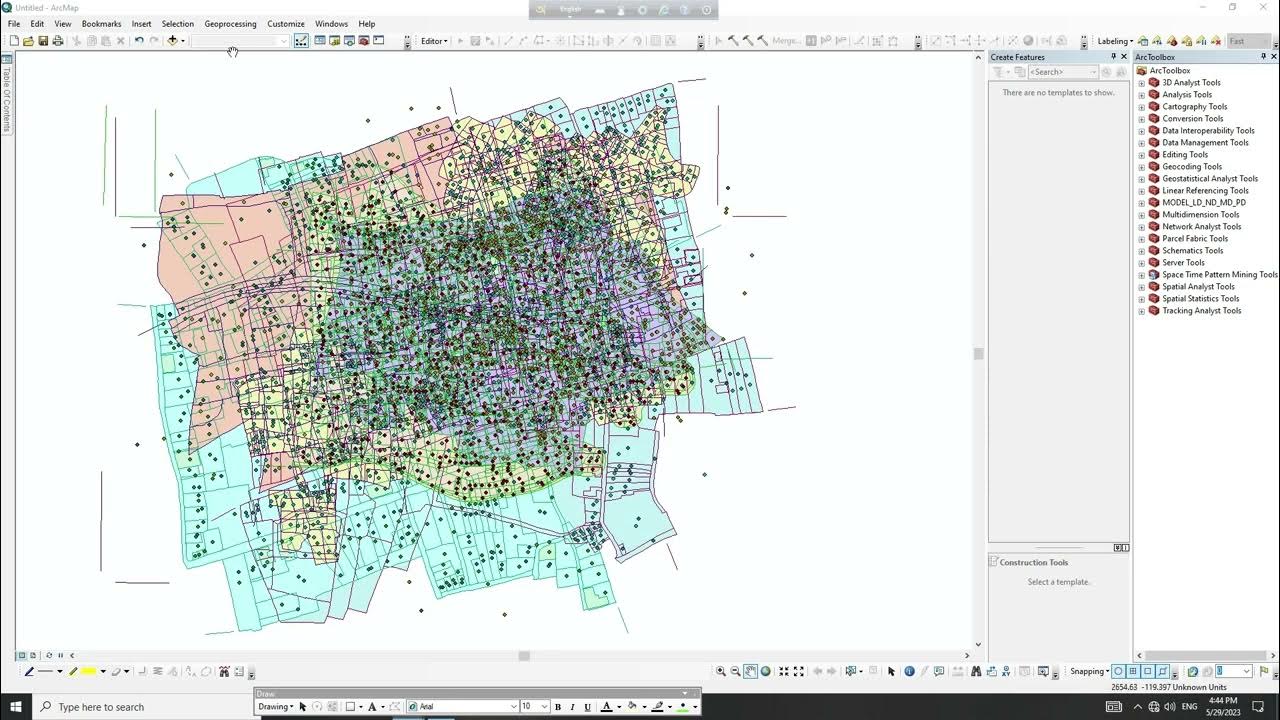Image resolution: width=1280 pixels, height=720 pixels.
Task: Click the Full Extent globe icon
Action: click(x=766, y=672)
